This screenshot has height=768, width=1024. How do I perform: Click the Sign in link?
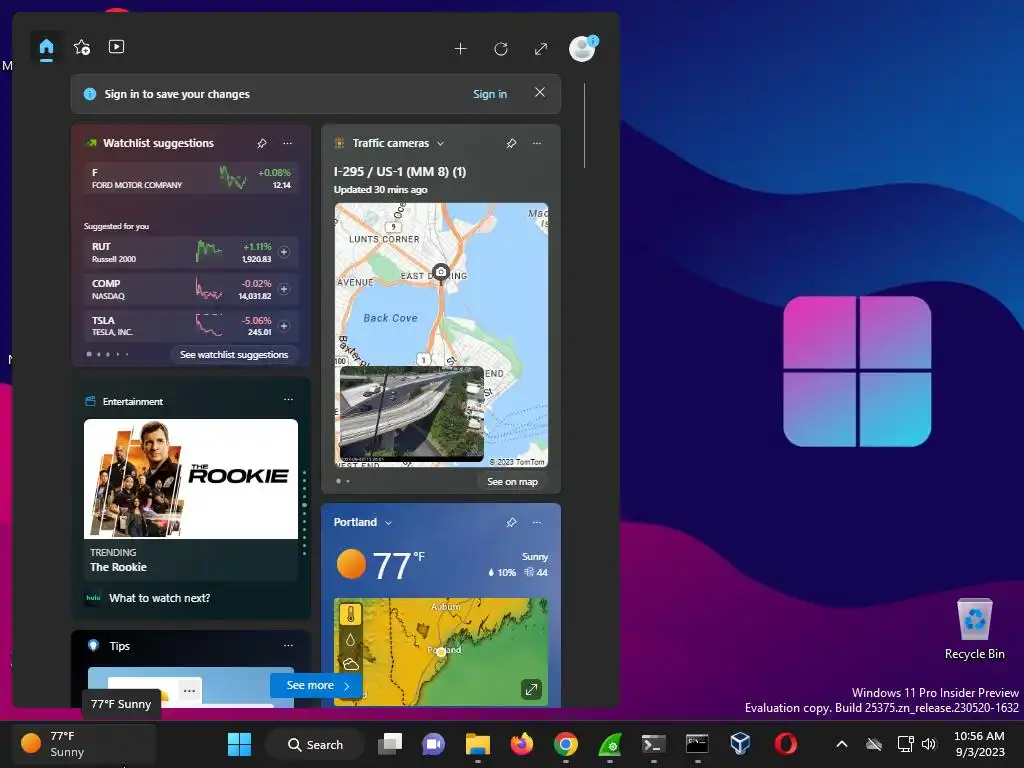click(490, 94)
